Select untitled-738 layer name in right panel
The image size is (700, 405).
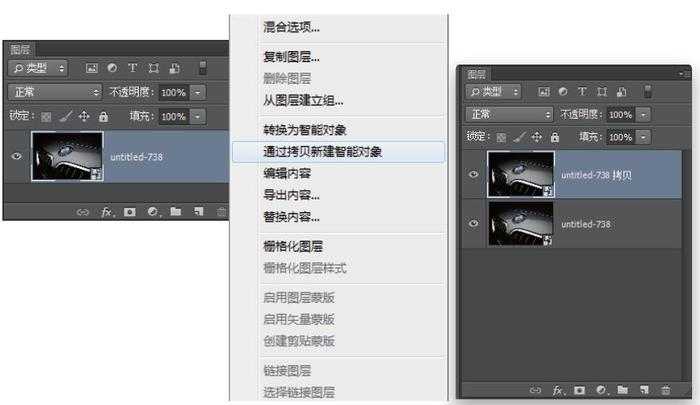[x=586, y=224]
